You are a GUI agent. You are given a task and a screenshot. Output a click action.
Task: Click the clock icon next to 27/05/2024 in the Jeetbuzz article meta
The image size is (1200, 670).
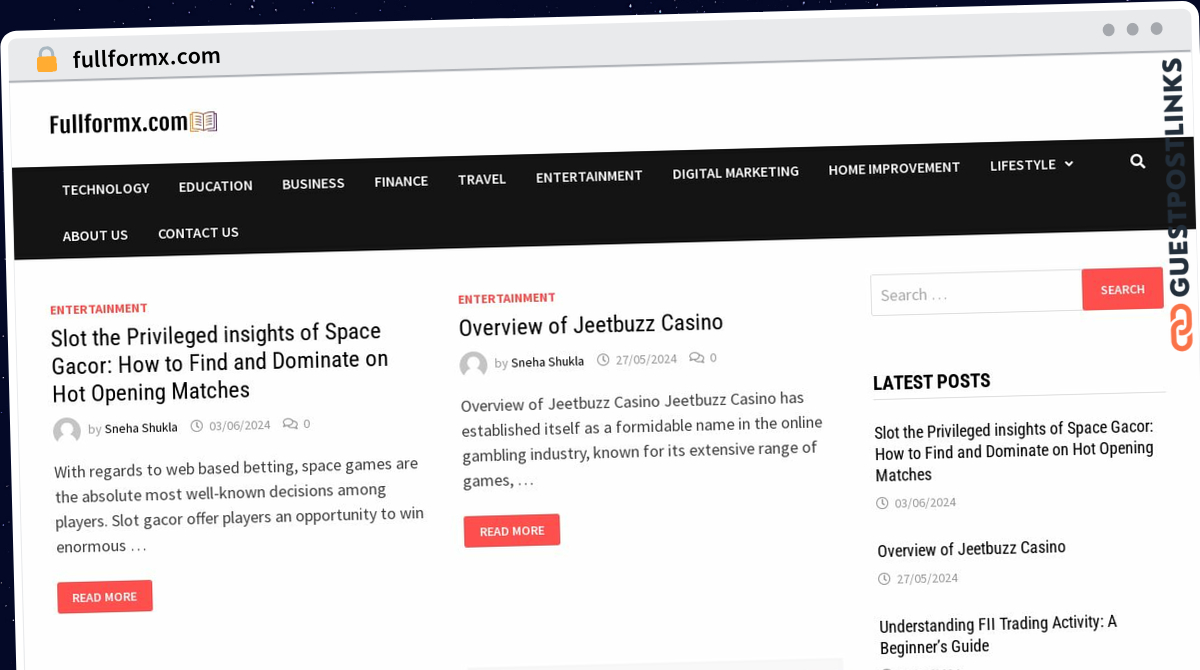(603, 359)
